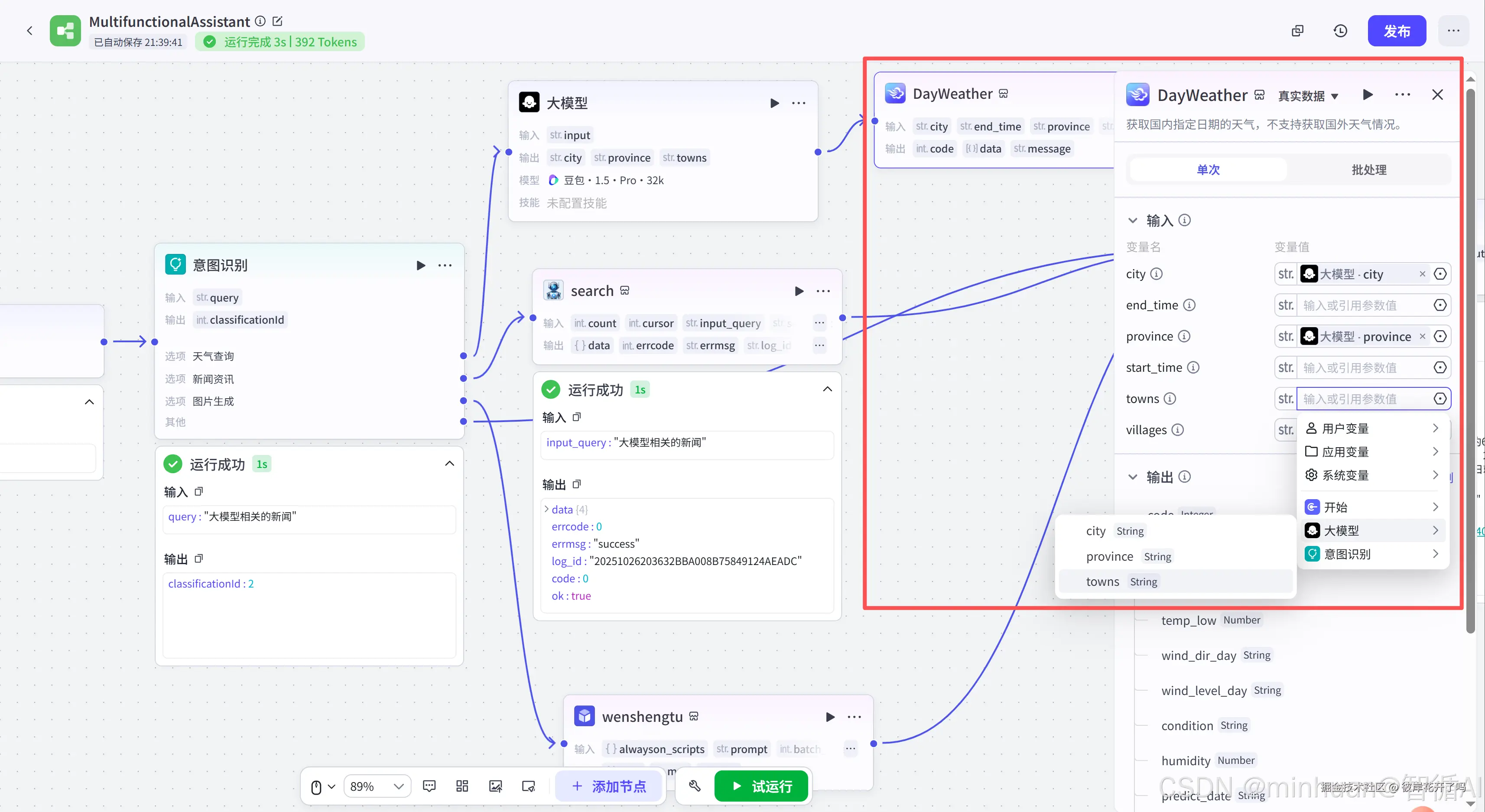Collapse the 输入 section in DayWeather panel

coord(1133,221)
